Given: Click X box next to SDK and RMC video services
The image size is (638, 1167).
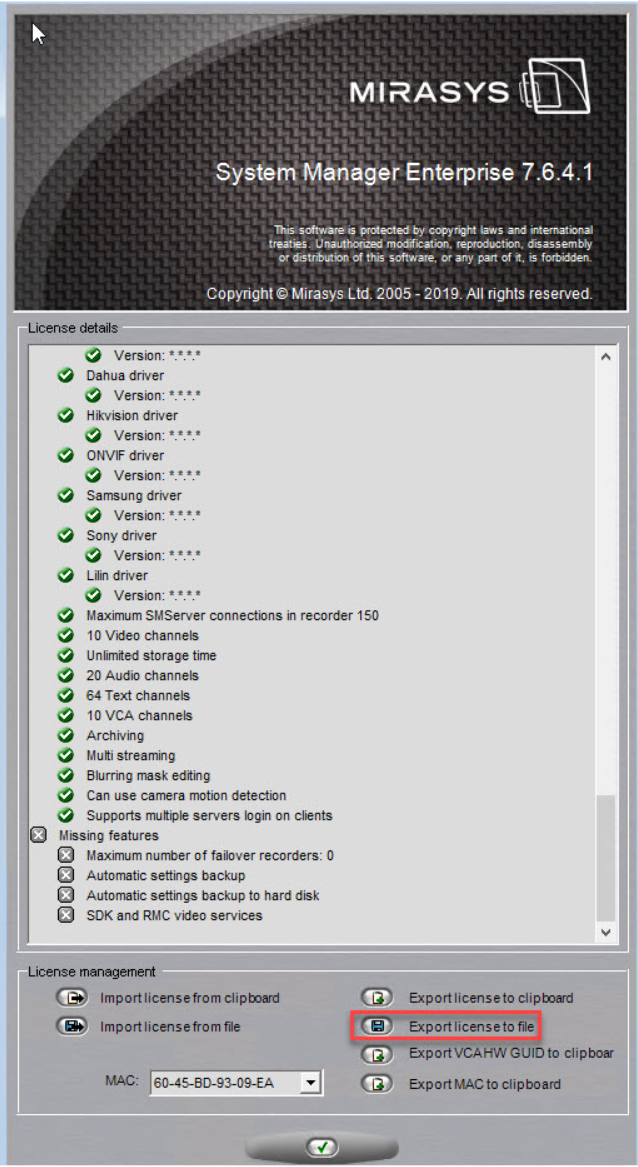Looking at the screenshot, I should pos(66,915).
